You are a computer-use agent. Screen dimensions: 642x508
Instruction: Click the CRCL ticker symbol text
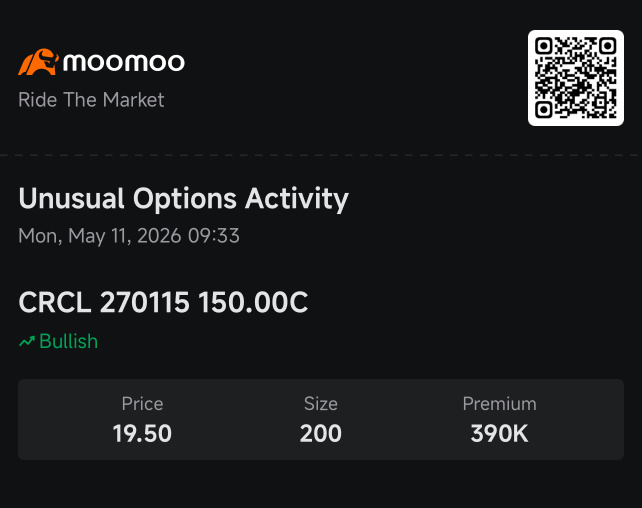pos(55,303)
